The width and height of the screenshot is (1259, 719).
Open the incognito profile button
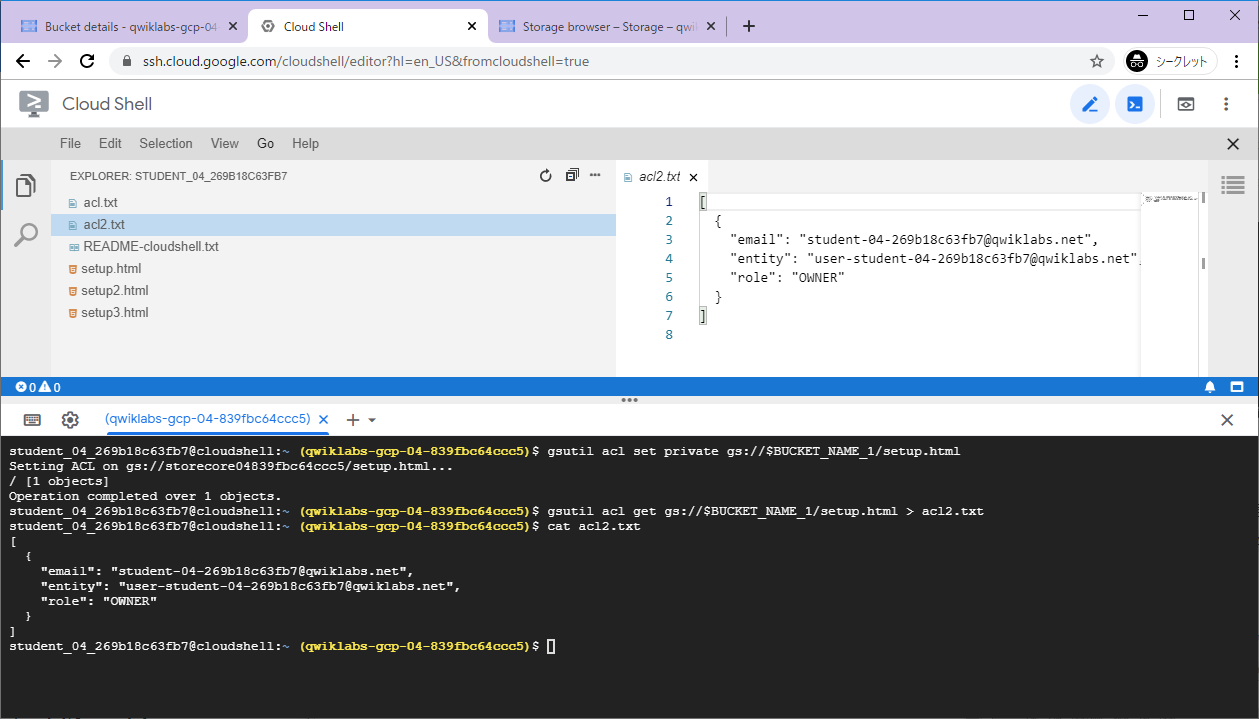point(1171,61)
